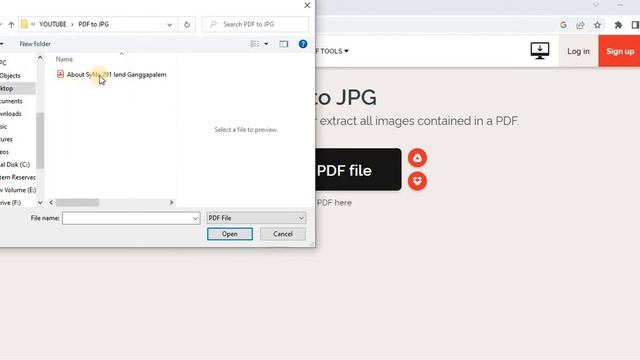
Task: Select System Reserved drive in navigation pane
Action: [18, 177]
